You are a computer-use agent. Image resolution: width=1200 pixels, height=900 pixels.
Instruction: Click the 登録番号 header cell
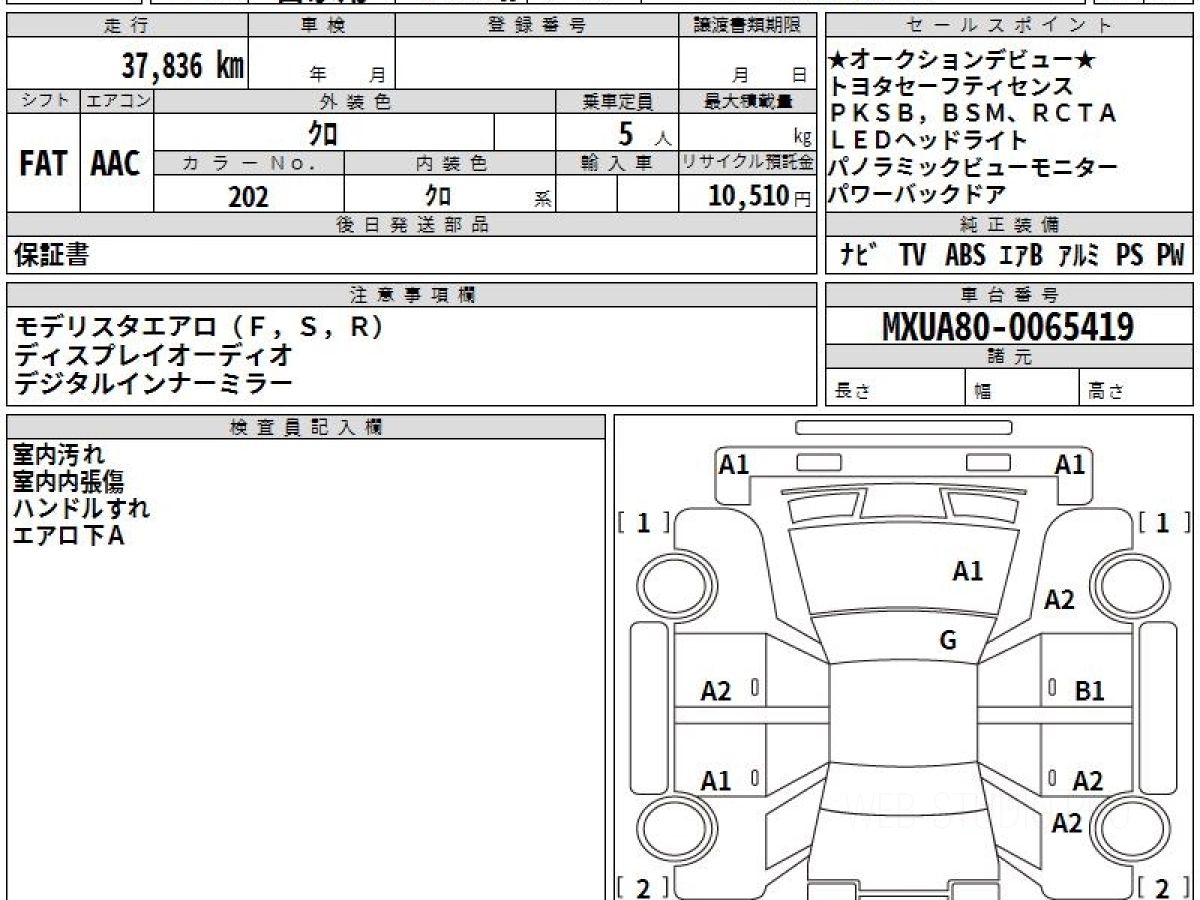click(x=537, y=26)
